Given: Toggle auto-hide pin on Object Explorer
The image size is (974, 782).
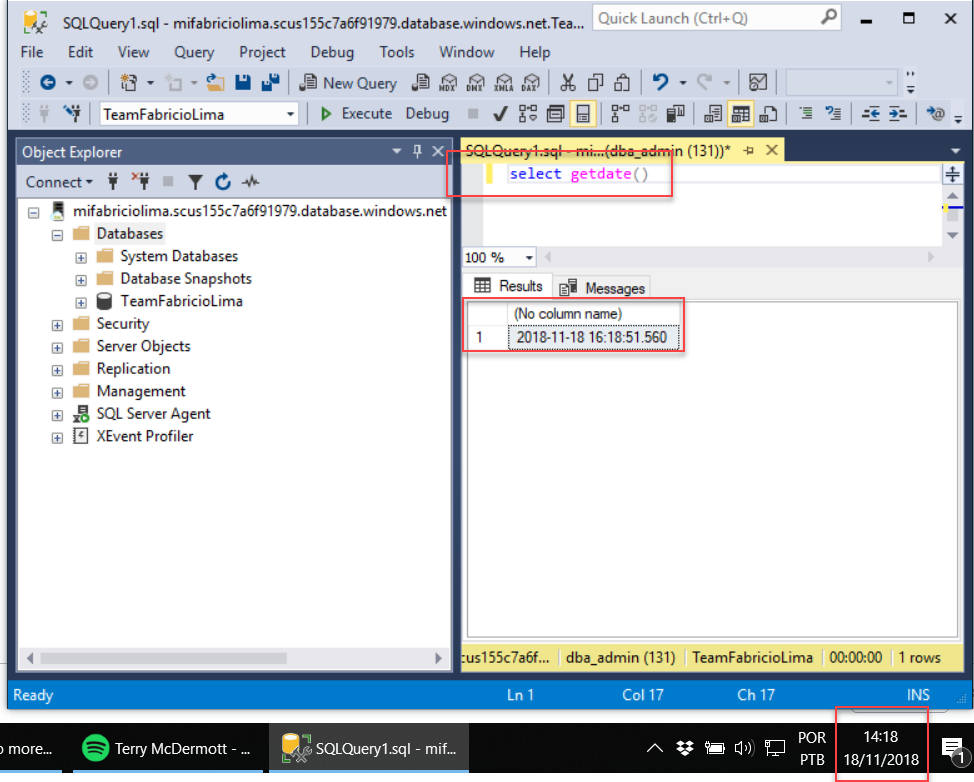Looking at the screenshot, I should coord(418,152).
